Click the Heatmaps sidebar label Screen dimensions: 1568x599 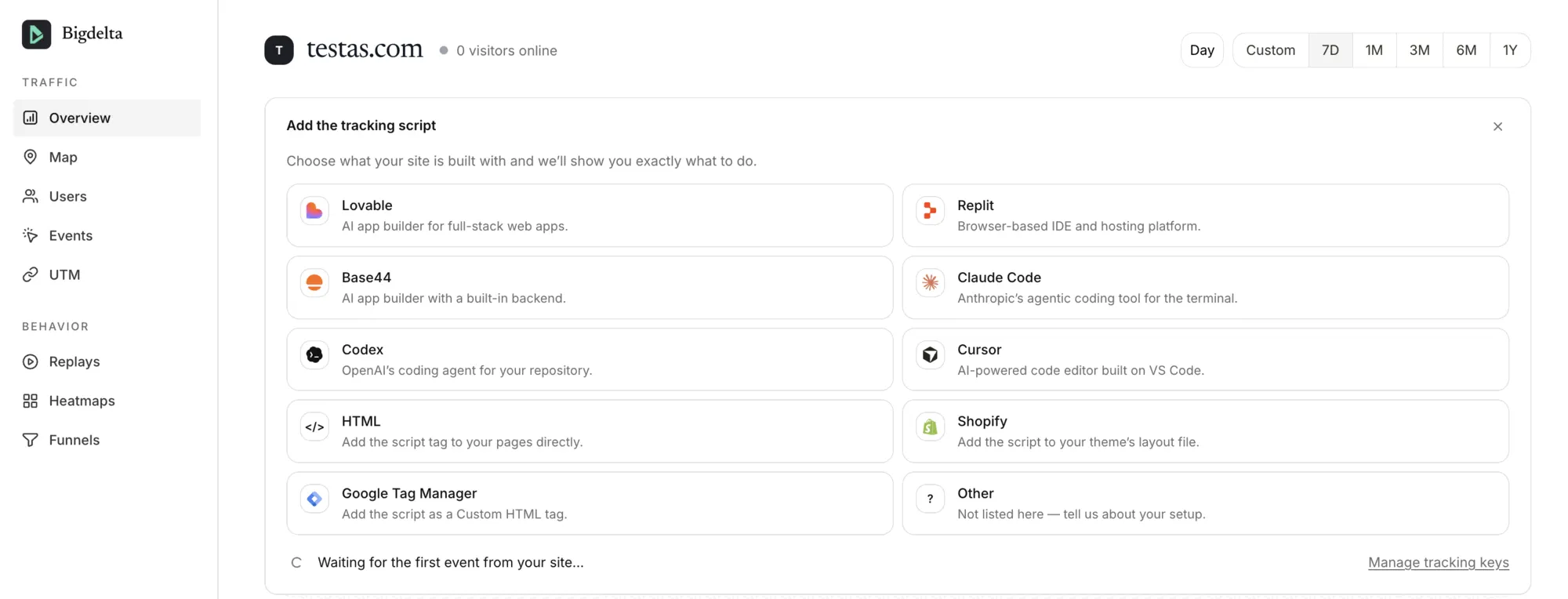tap(82, 401)
